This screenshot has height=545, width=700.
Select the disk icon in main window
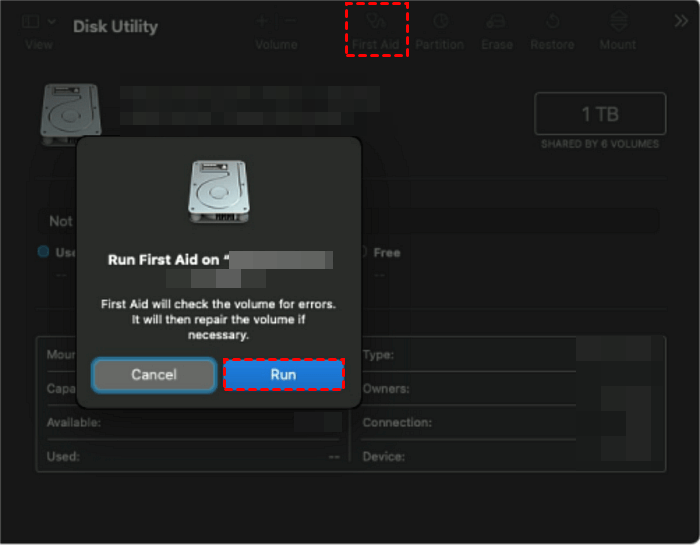click(70, 114)
